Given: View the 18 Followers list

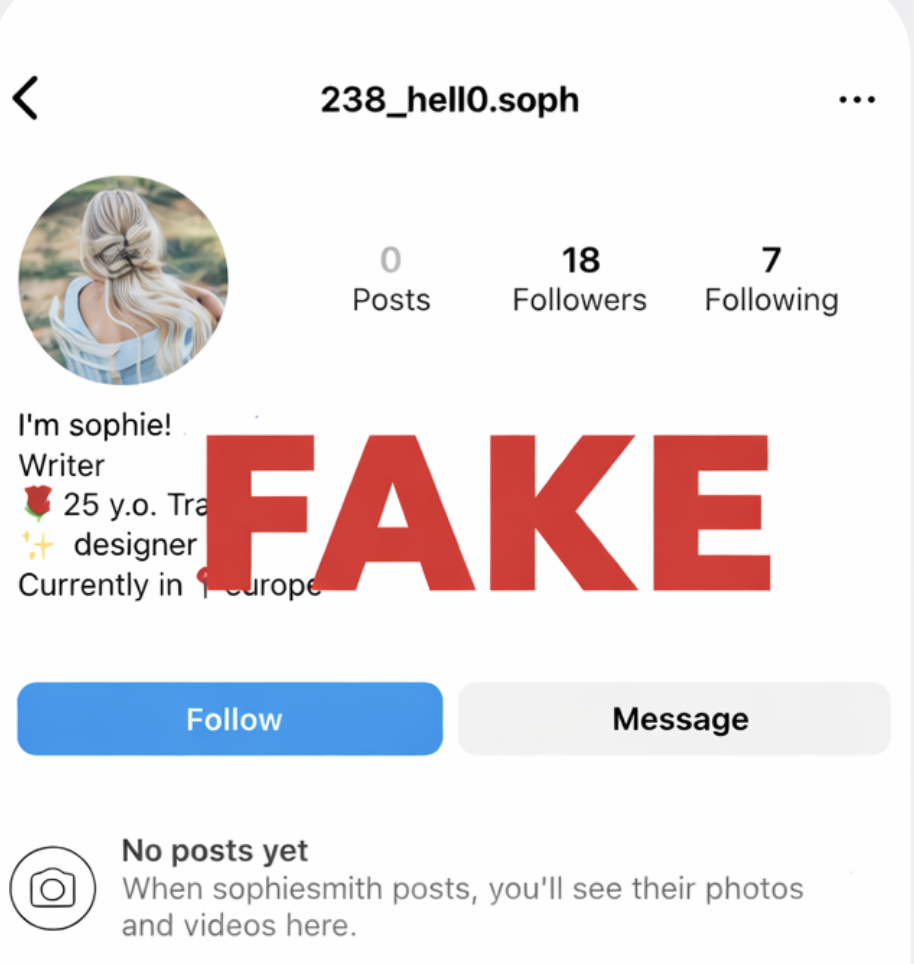Looking at the screenshot, I should [580, 280].
